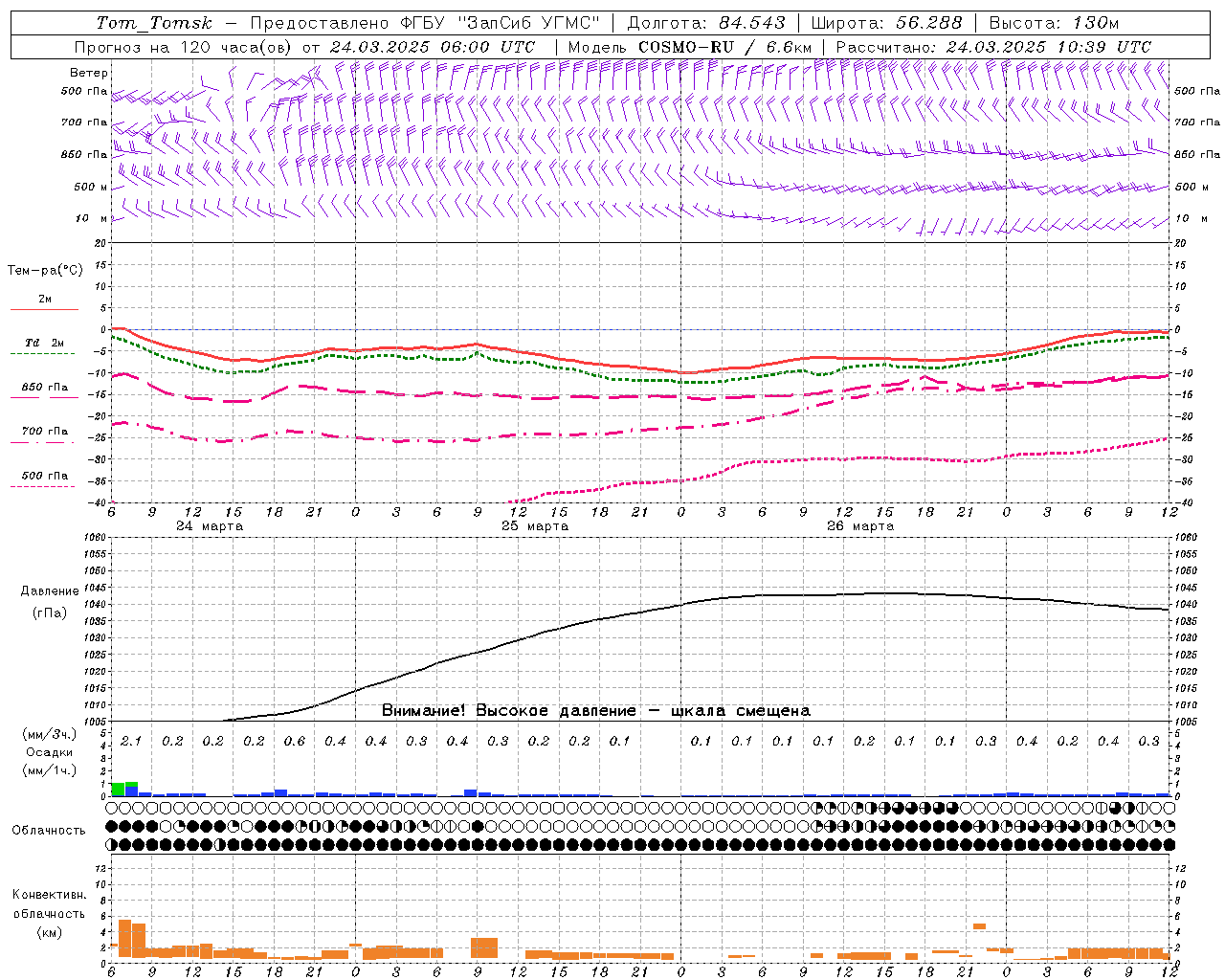This screenshot has width=1225, height=980.
Task: Click the Модель COSMO-RU / 6.6км text
Action: (x=690, y=47)
